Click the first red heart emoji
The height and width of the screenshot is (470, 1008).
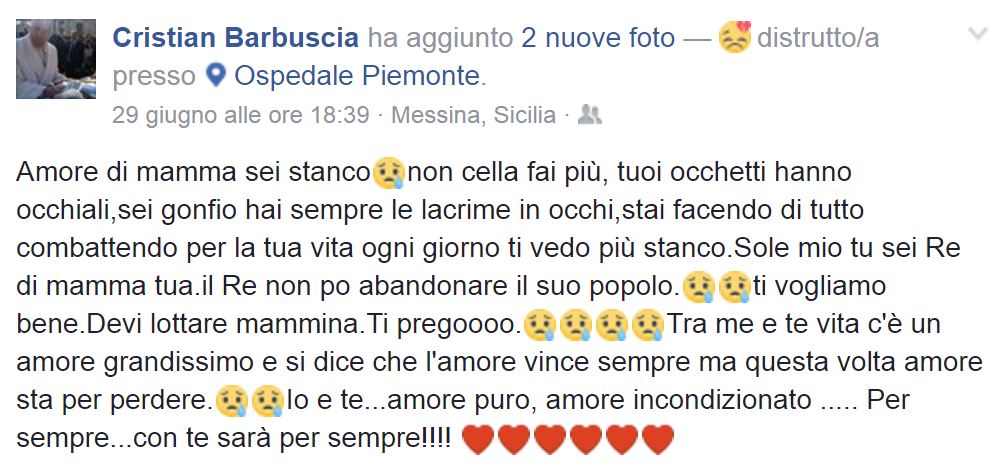(478, 440)
